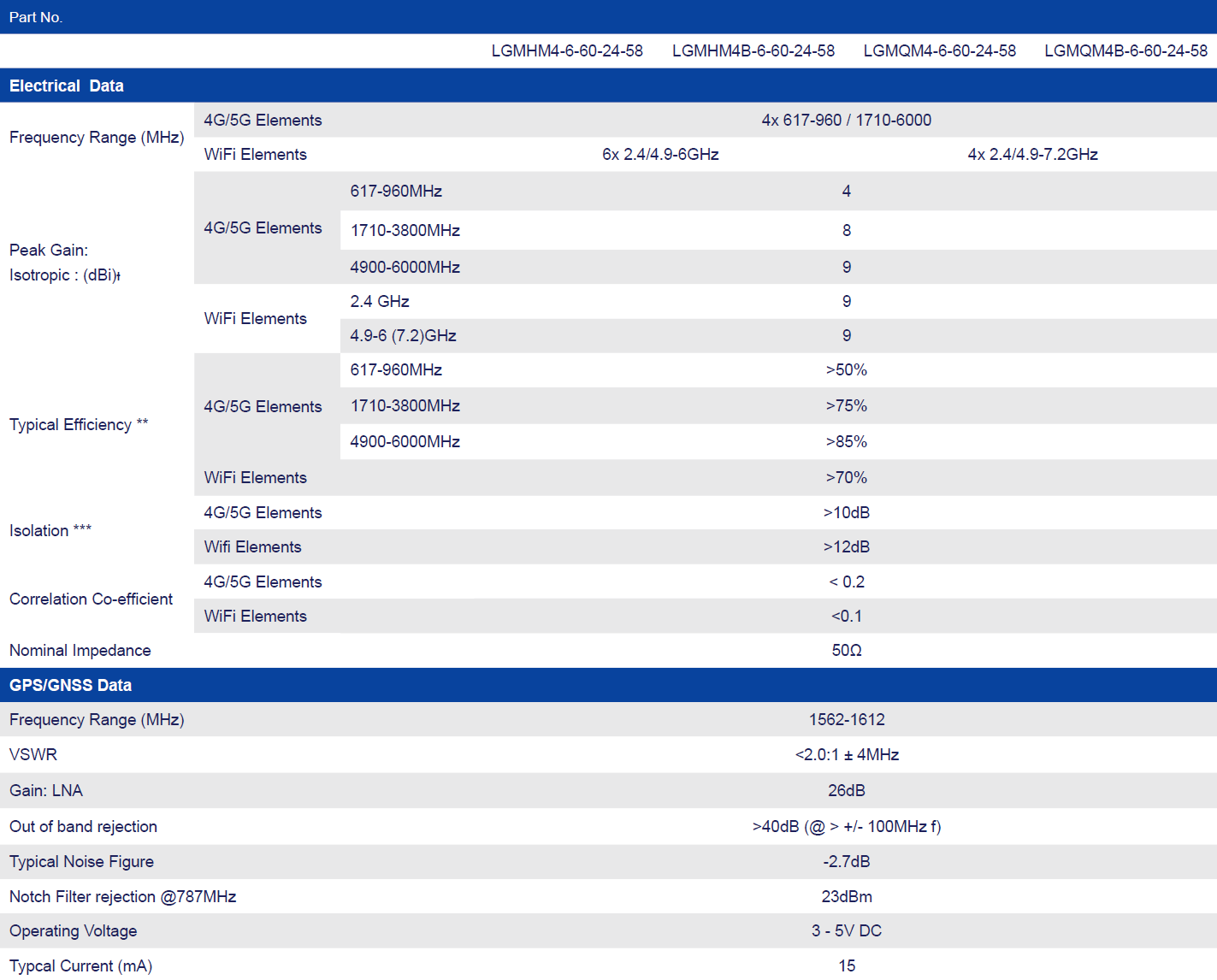
Task: Click the 3 - 5V DC operating voltage value
Action: [x=846, y=931]
